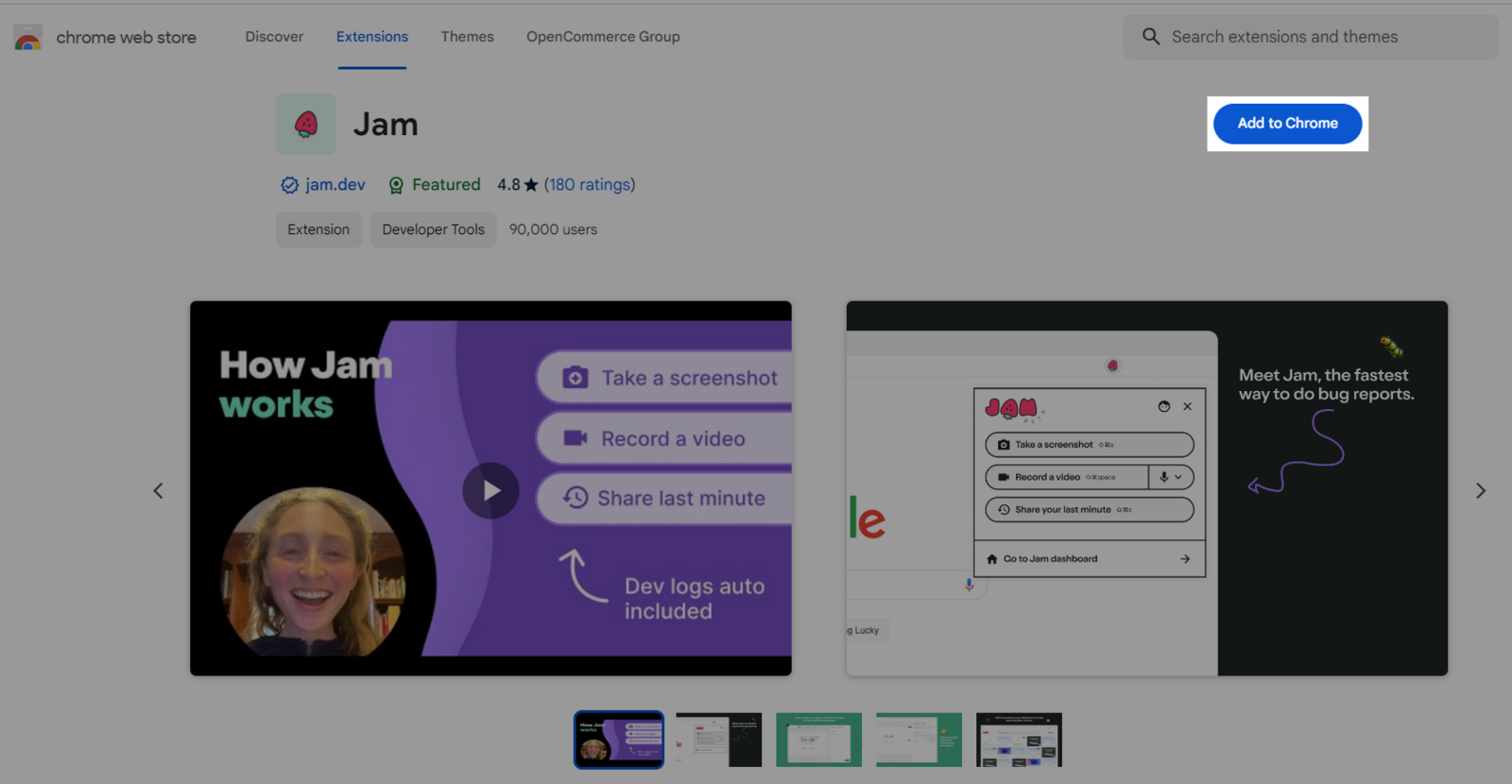Viewport: 1512px width, 784px height.
Task: Click the Developer Tools category chip
Action: [433, 230]
